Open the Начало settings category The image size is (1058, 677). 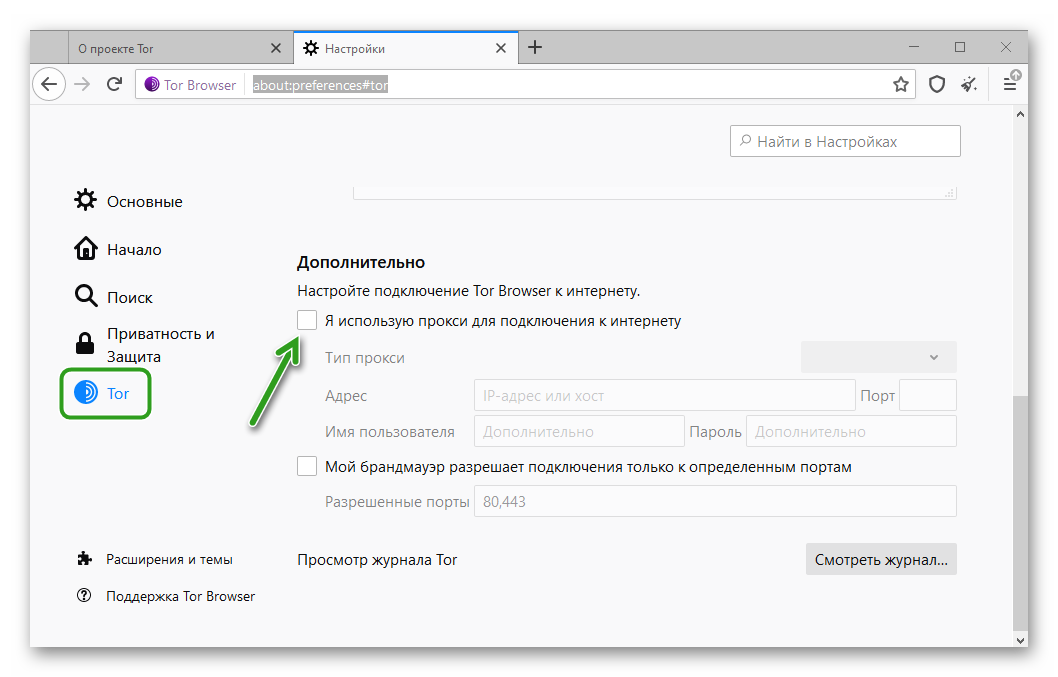click(x=117, y=249)
